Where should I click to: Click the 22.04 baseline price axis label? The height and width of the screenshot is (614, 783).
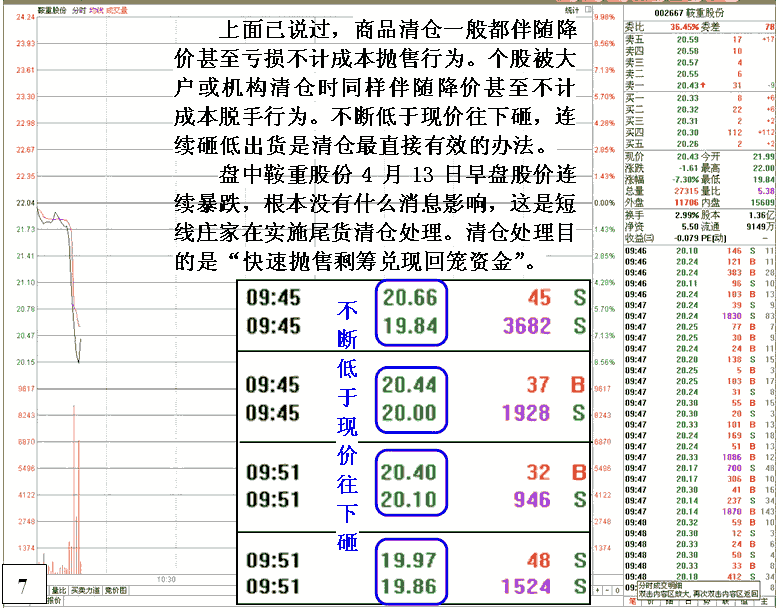[x=25, y=203]
